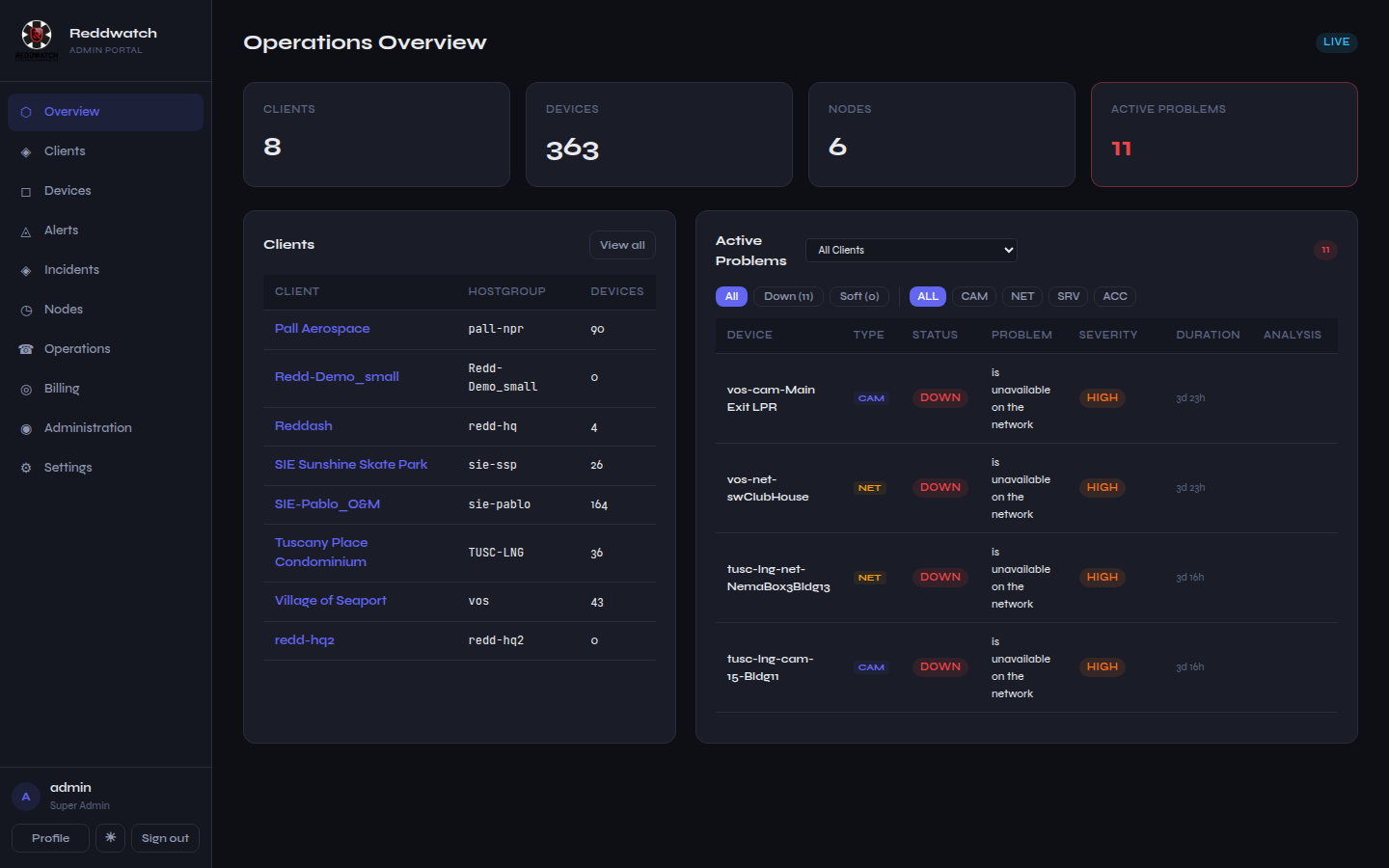Open the Village of Seaport client

[x=331, y=601]
